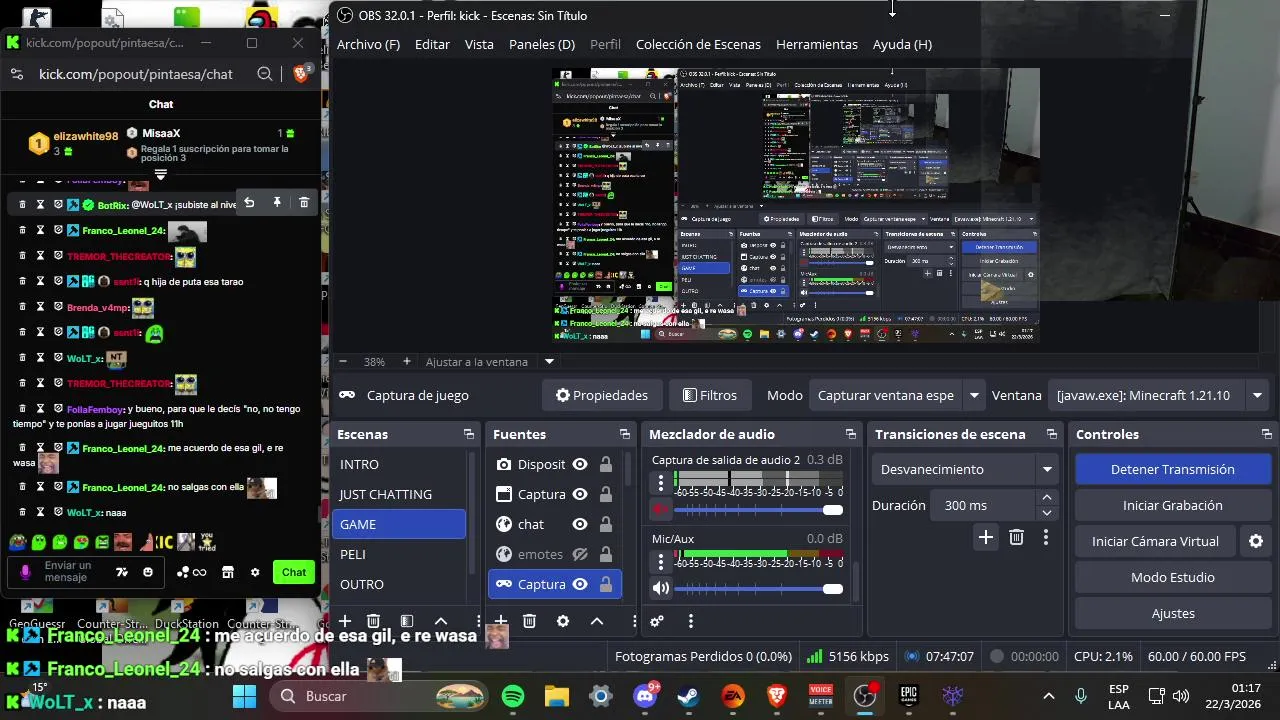This screenshot has height=720, width=1280.
Task: Open the Colección de Escenas menu
Action: (698, 44)
